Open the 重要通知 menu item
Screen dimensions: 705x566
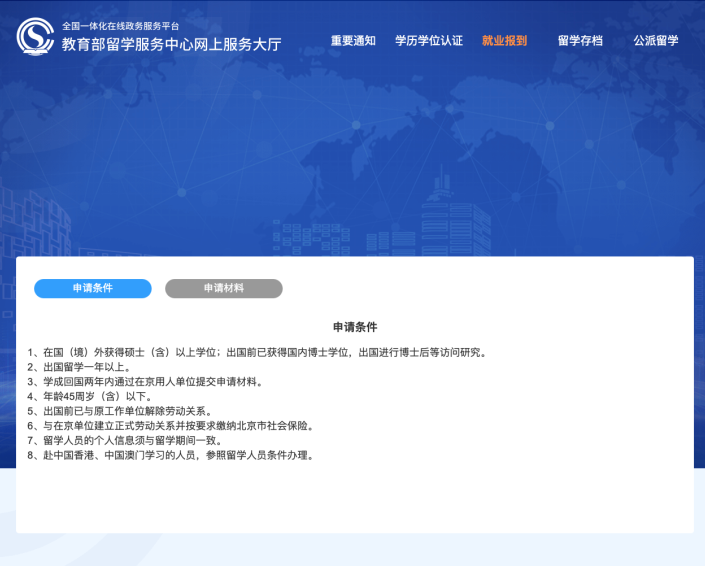(353, 41)
